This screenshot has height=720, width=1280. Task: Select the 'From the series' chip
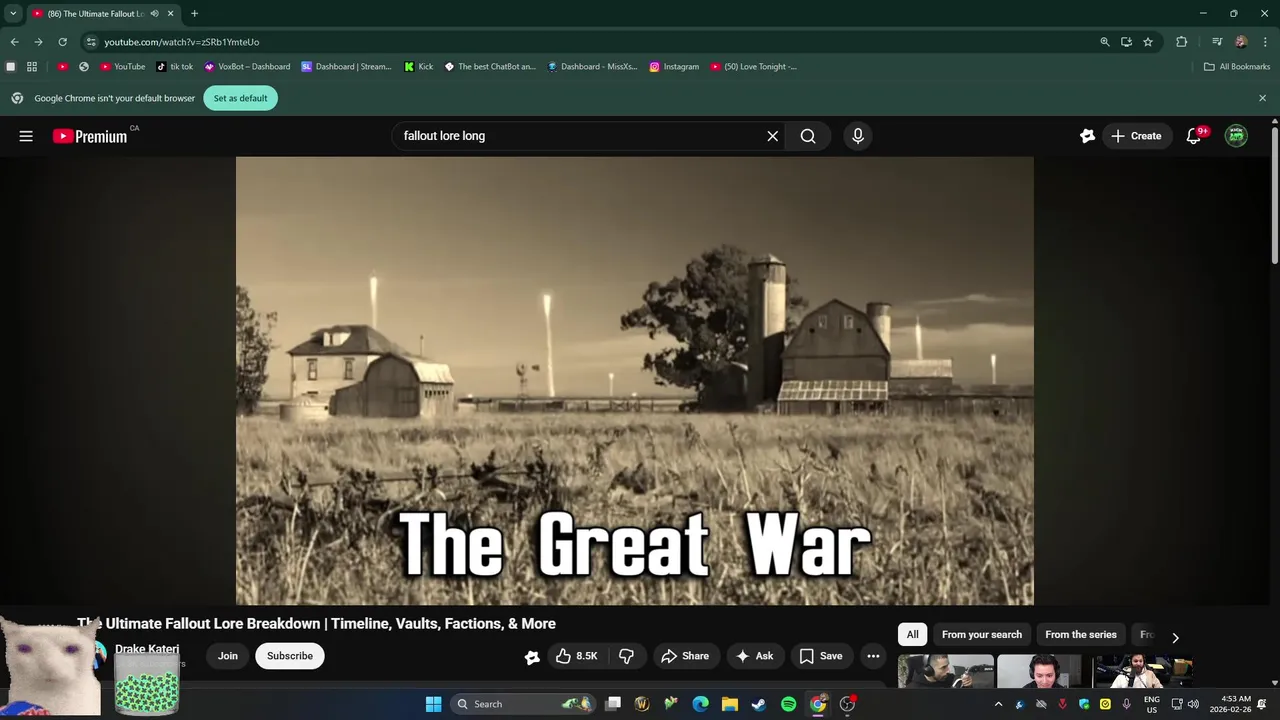pyautogui.click(x=1081, y=635)
